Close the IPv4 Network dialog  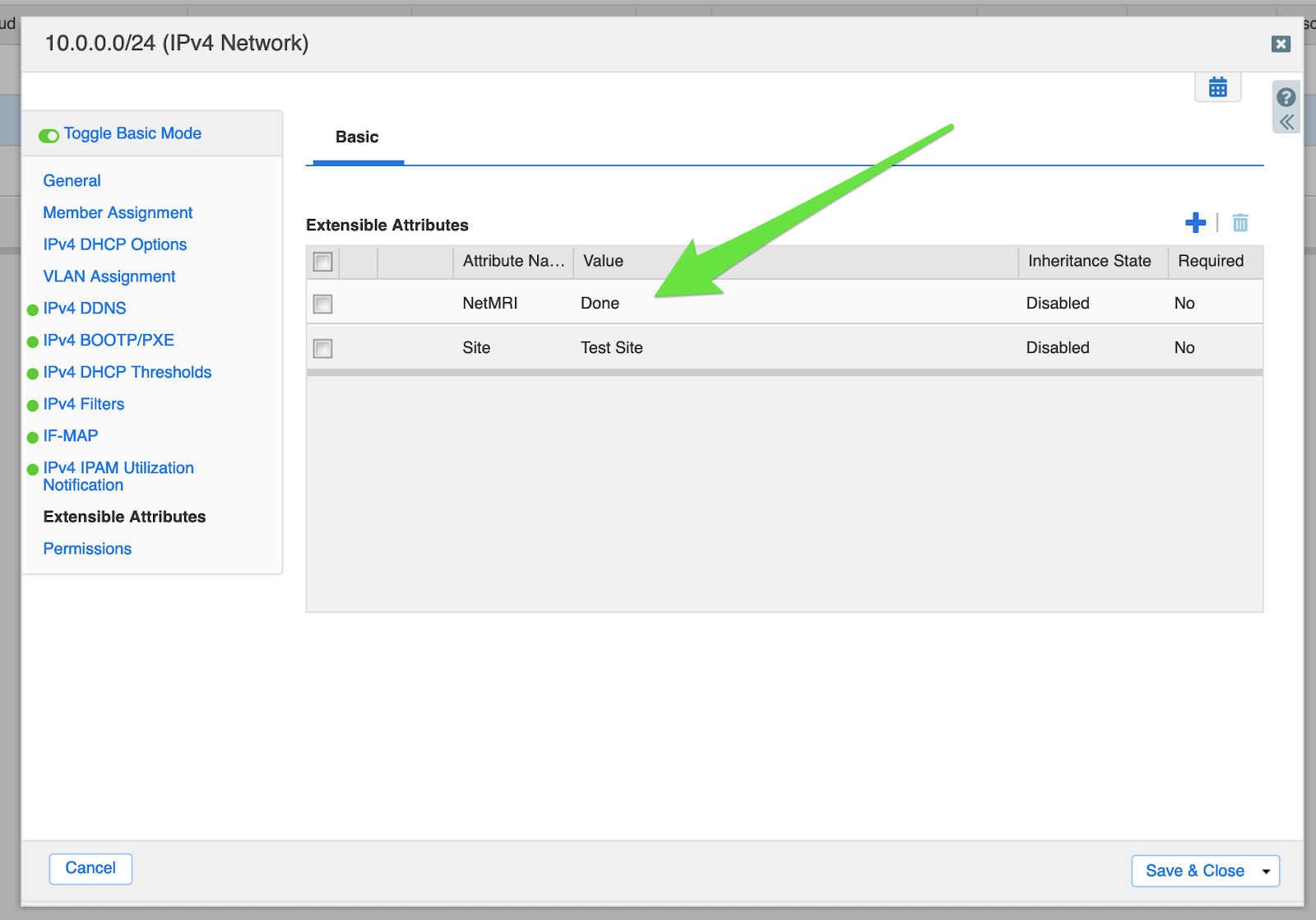pos(1280,44)
